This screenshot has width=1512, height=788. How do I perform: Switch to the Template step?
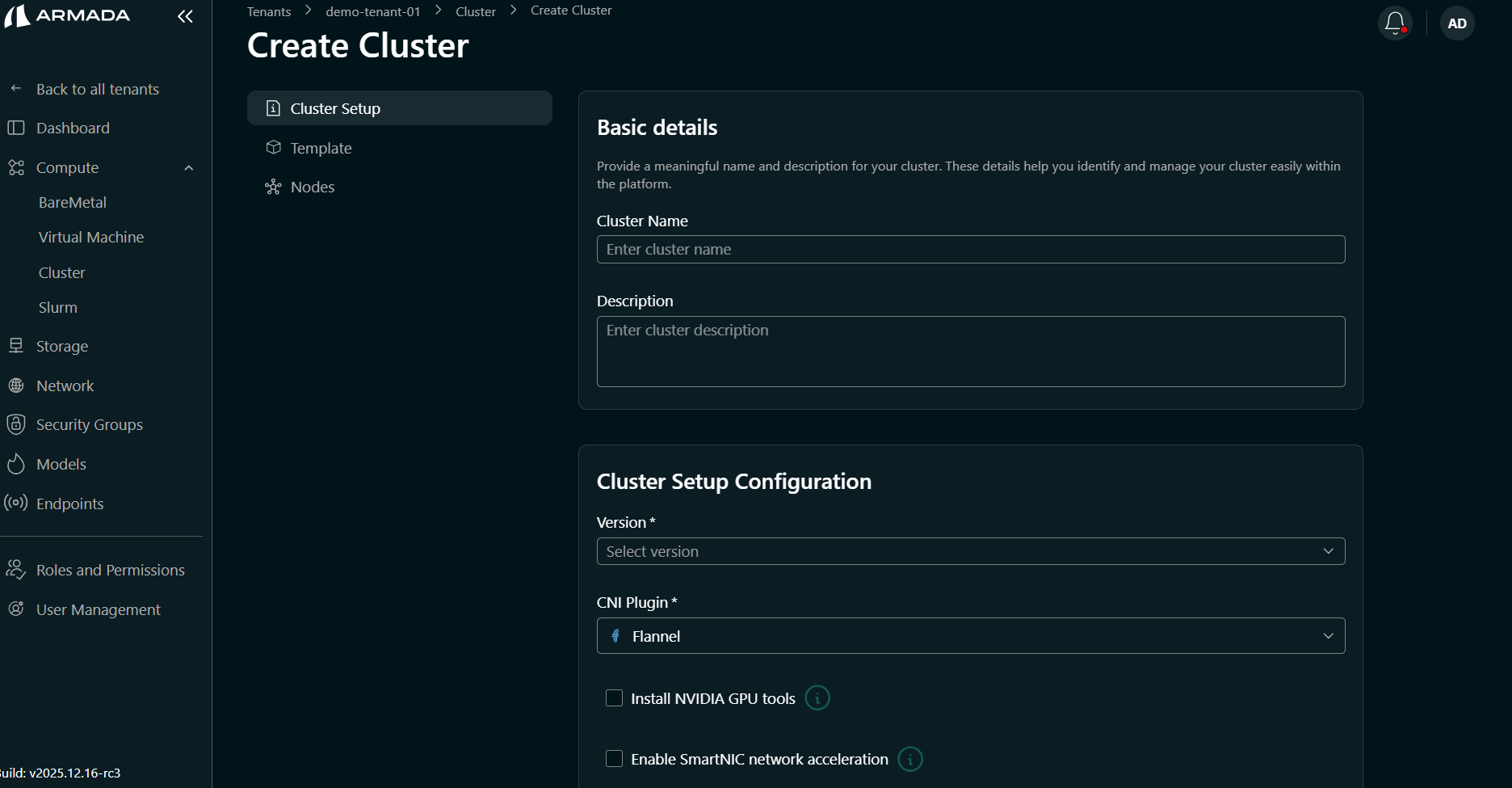click(321, 148)
